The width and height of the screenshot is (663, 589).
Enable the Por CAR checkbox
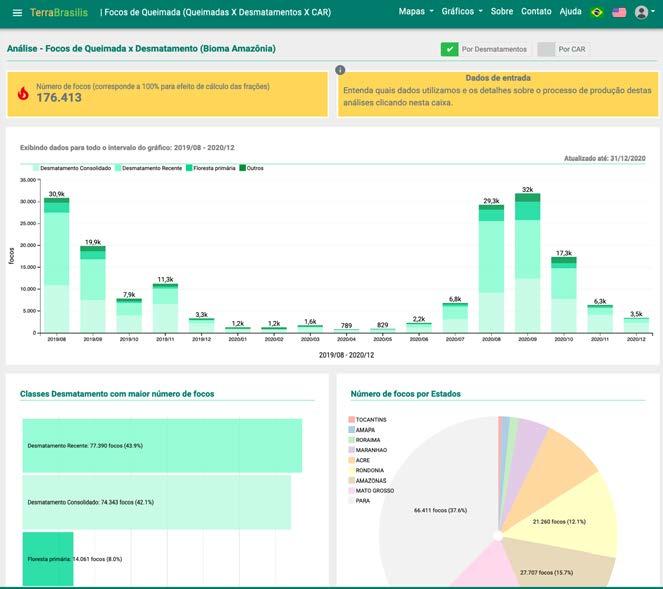(546, 49)
